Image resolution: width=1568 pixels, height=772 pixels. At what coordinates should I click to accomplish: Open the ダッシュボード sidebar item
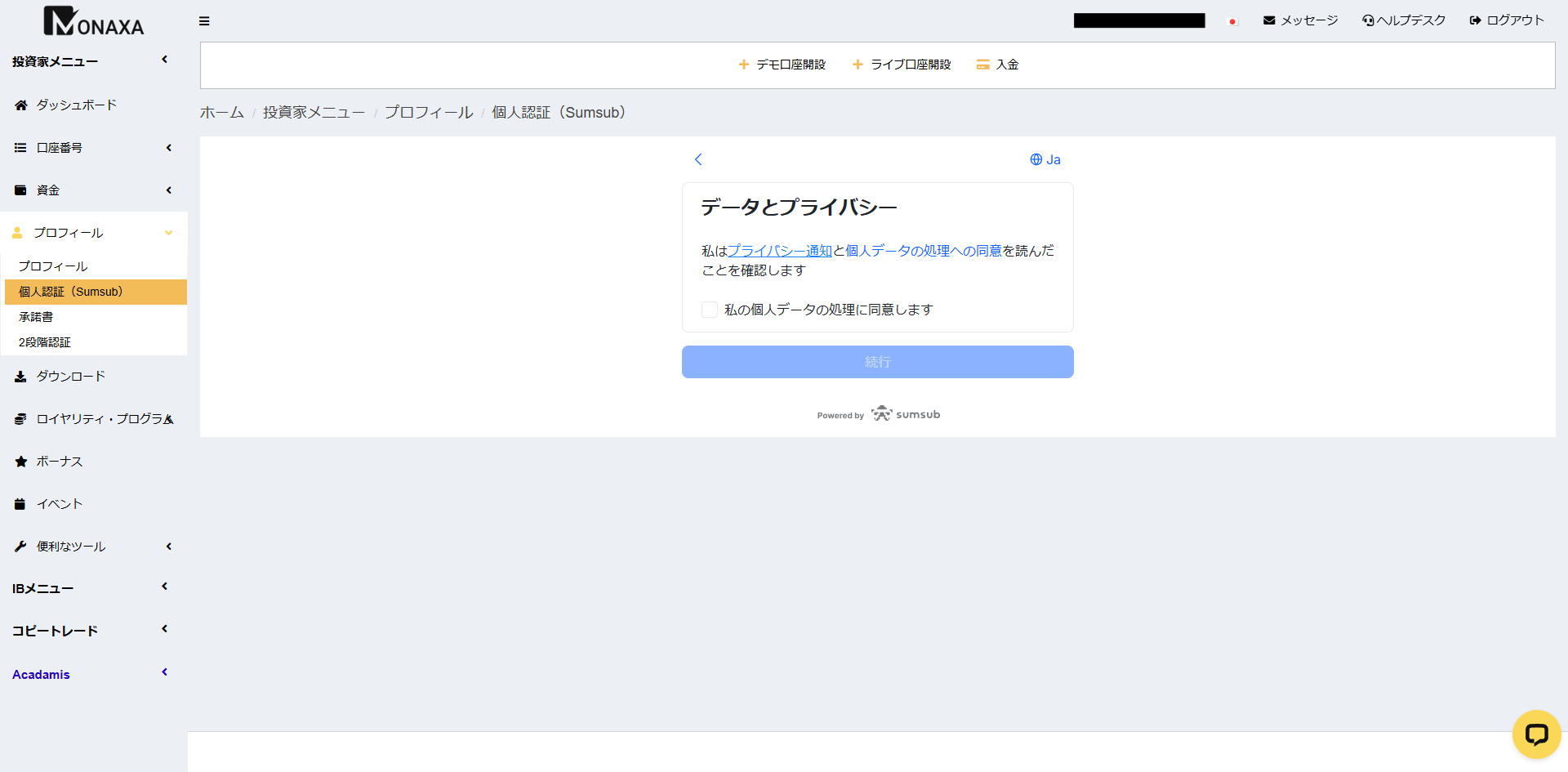76,105
